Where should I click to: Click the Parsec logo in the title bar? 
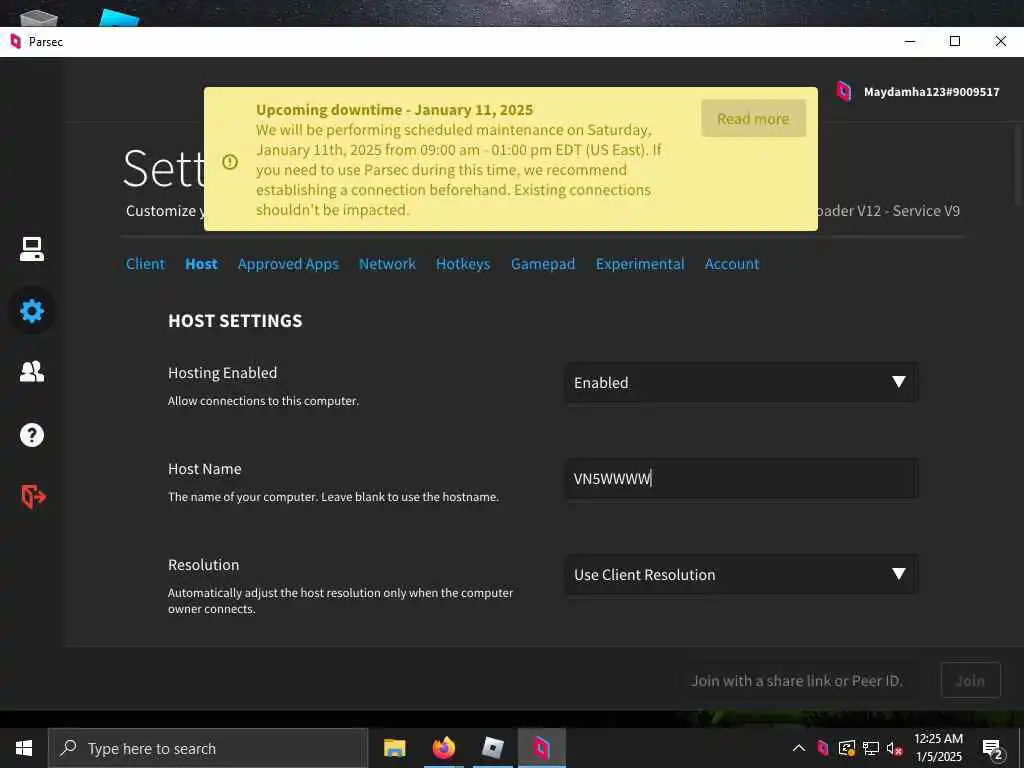(x=16, y=42)
